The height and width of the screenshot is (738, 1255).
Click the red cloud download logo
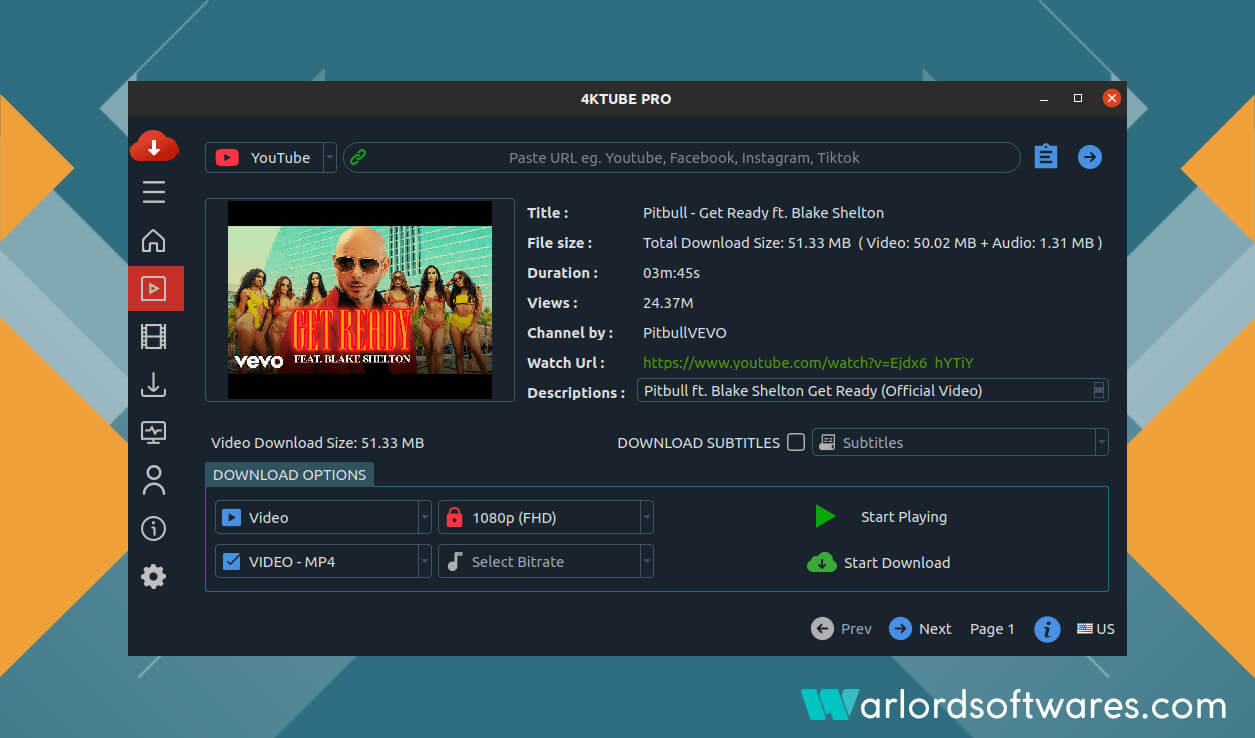154,147
